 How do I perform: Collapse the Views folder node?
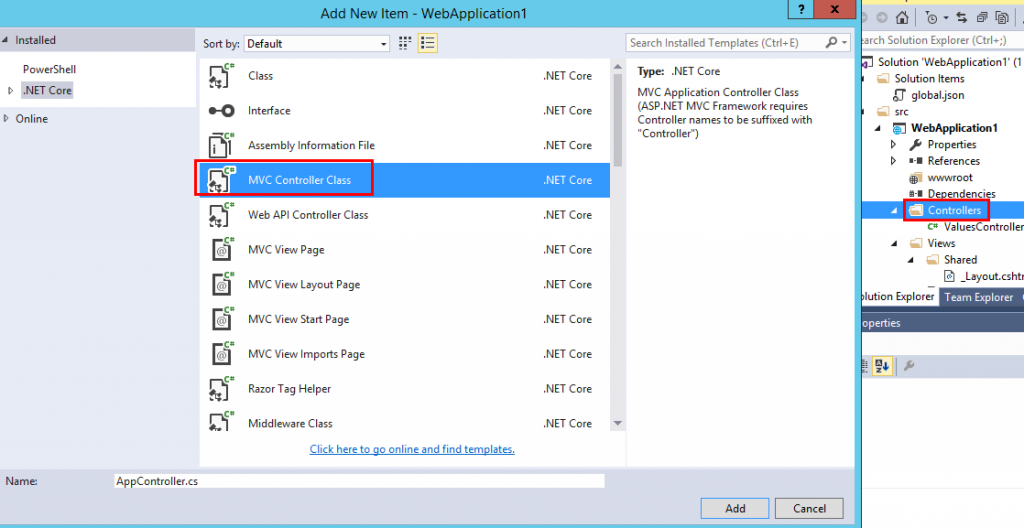[x=894, y=243]
